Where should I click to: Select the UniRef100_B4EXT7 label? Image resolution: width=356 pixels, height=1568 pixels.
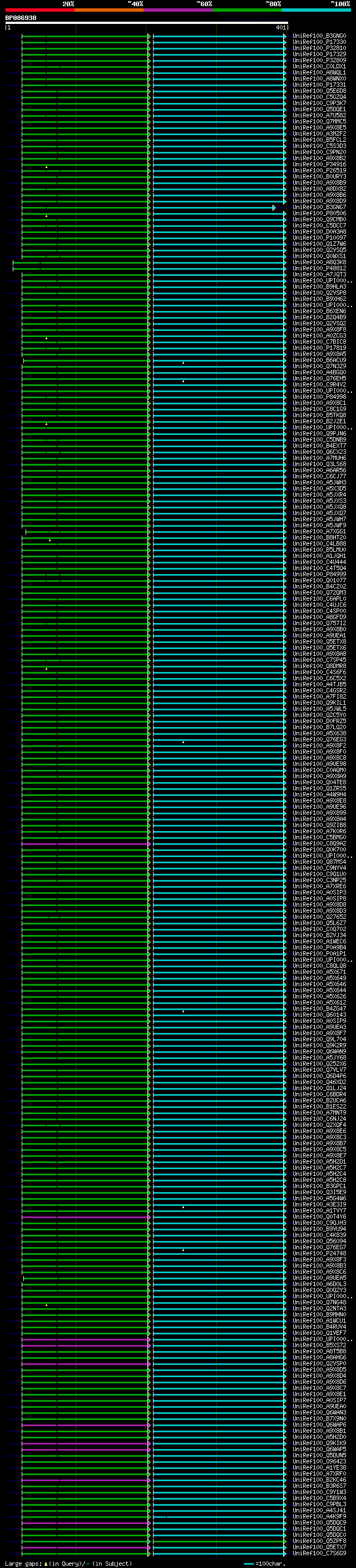tap(319, 446)
